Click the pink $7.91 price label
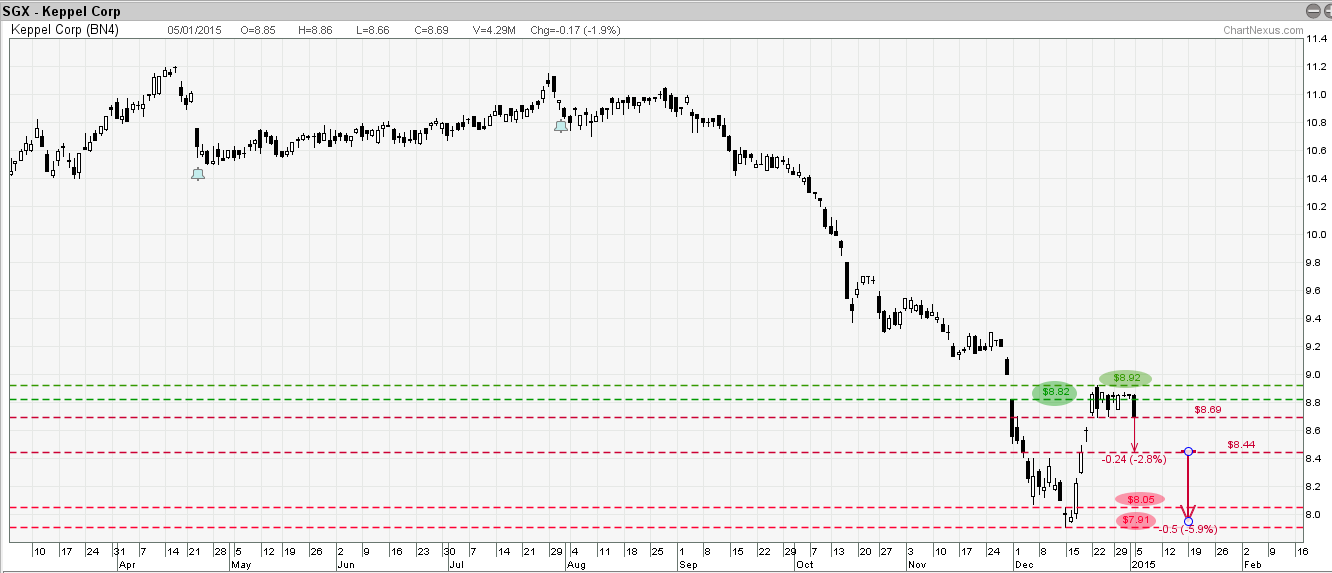Viewport: 1332px width, 573px height. click(1134, 520)
